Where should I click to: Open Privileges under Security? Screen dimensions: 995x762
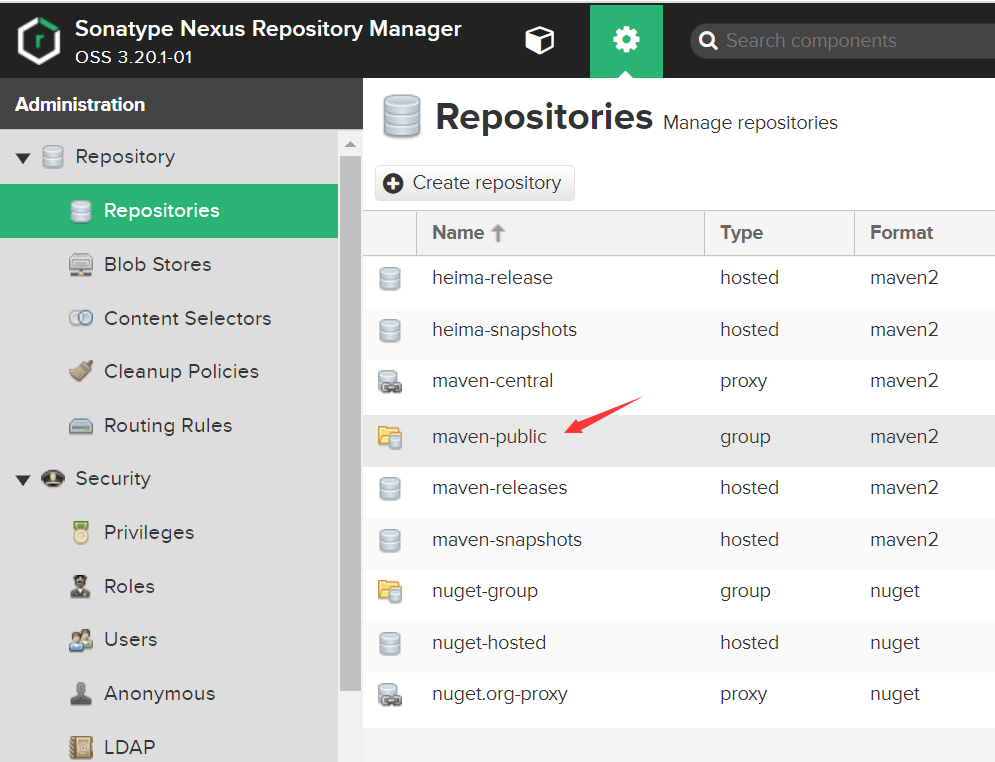point(149,532)
